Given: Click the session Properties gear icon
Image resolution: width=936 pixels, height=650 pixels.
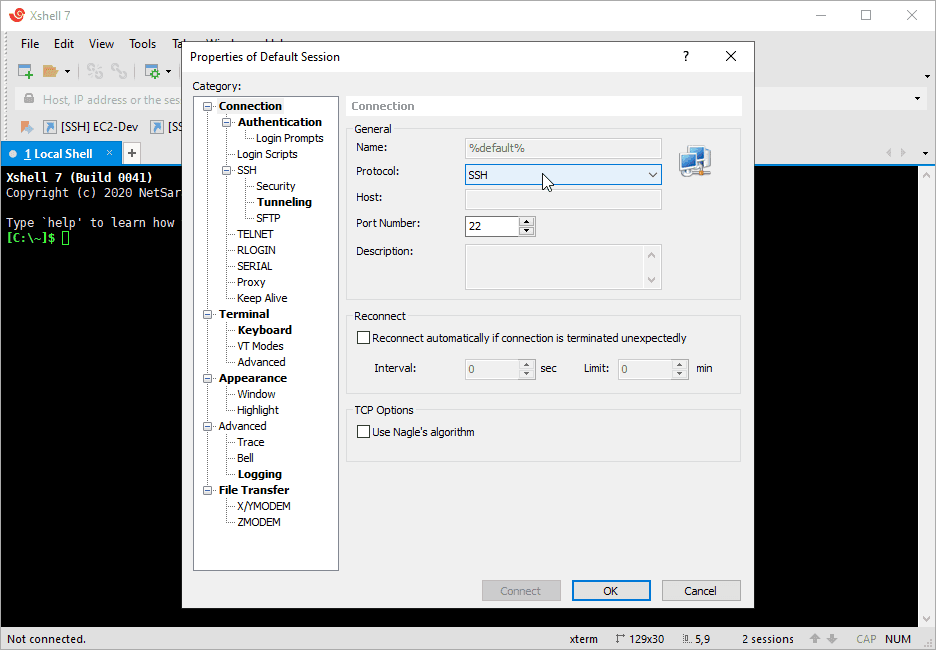Looking at the screenshot, I should click(x=152, y=71).
